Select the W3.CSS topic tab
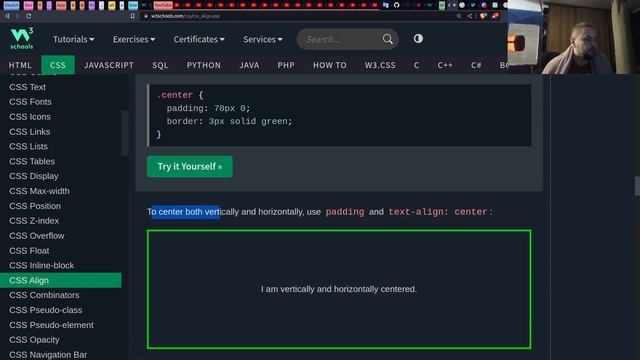Image resolution: width=640 pixels, height=360 pixels. pos(380,65)
